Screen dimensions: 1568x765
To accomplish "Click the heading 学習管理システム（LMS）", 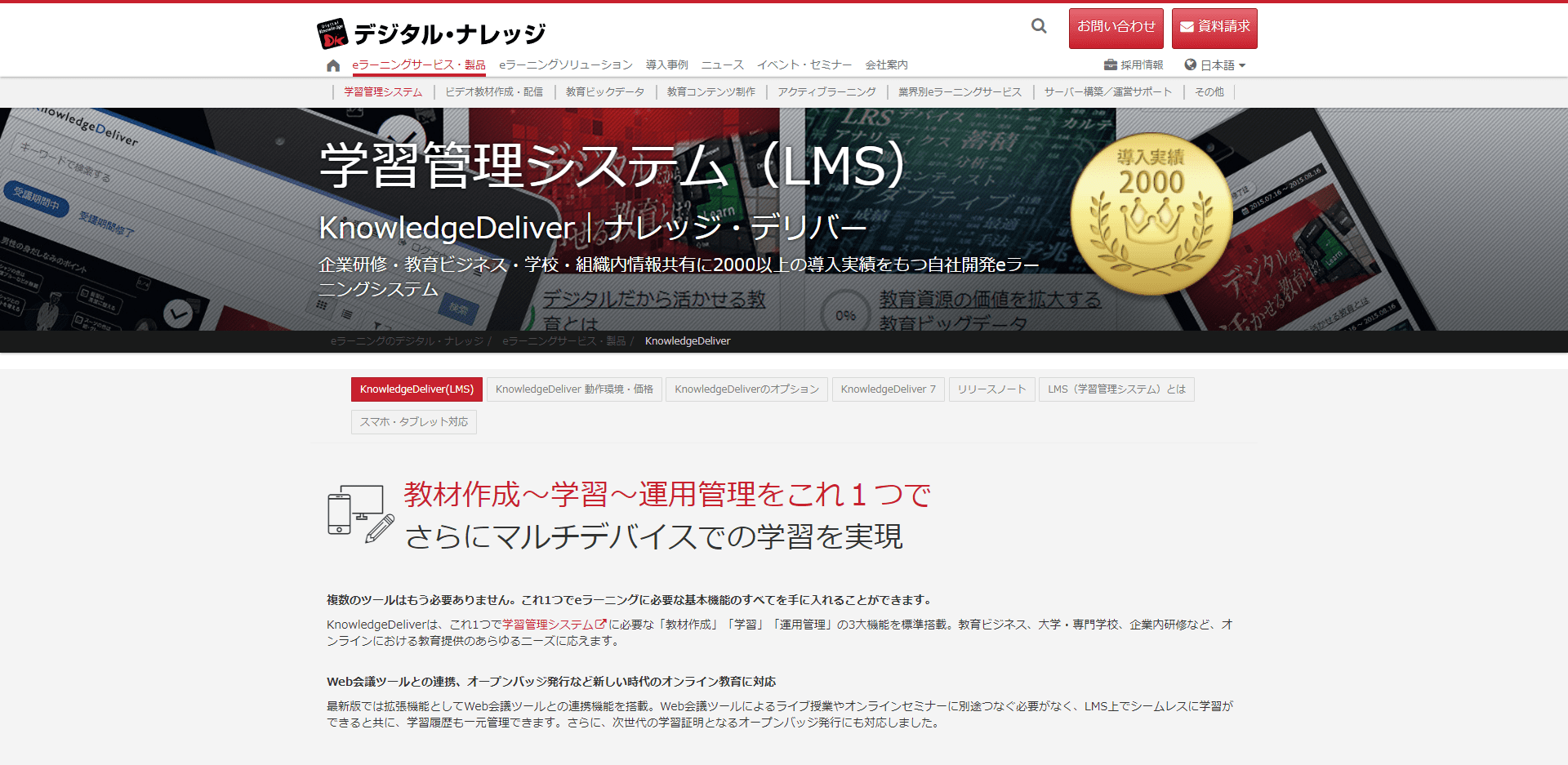I will pyautogui.click(x=612, y=166).
